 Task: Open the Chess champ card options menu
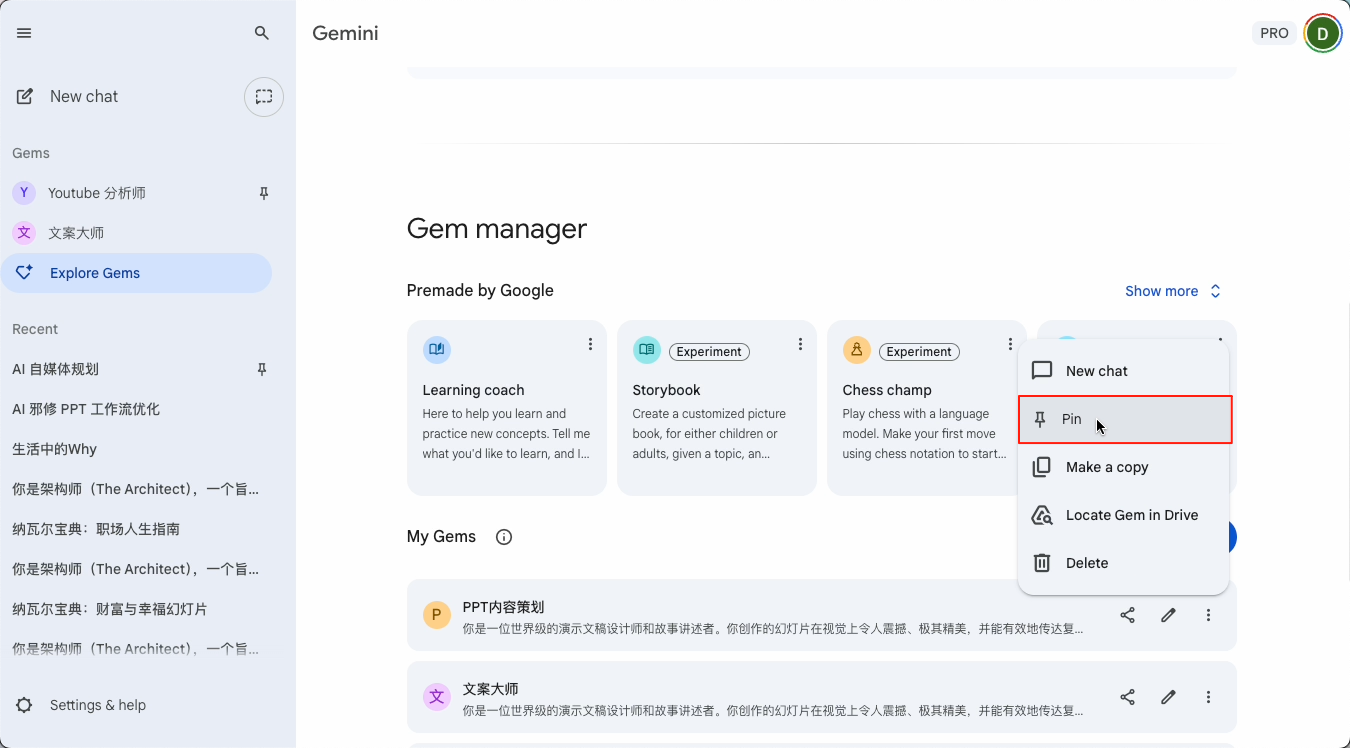point(1010,344)
